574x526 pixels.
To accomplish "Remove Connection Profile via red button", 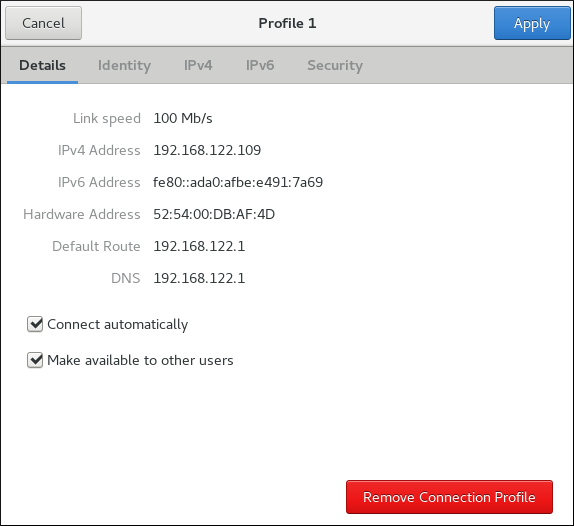I will coord(449,497).
